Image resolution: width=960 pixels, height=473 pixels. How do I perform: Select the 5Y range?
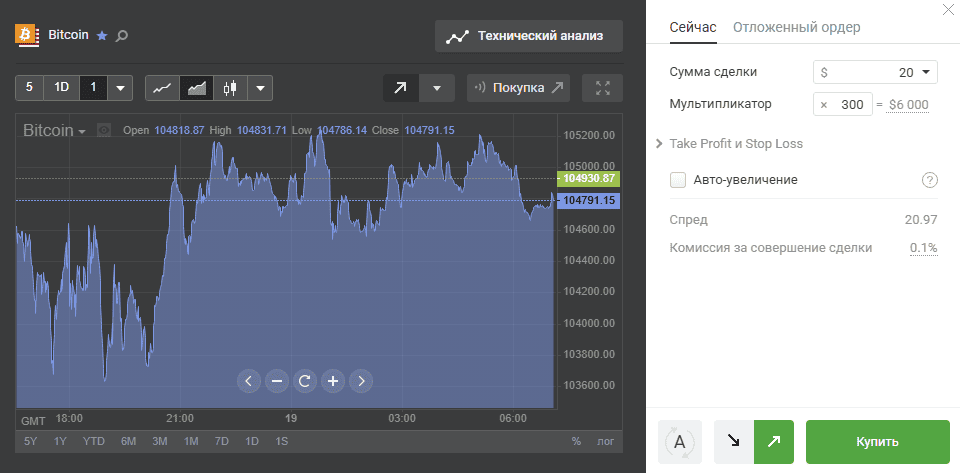pyautogui.click(x=31, y=441)
